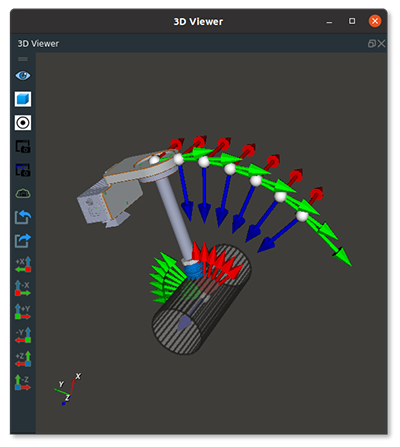Set camera to +Z view

[23, 359]
